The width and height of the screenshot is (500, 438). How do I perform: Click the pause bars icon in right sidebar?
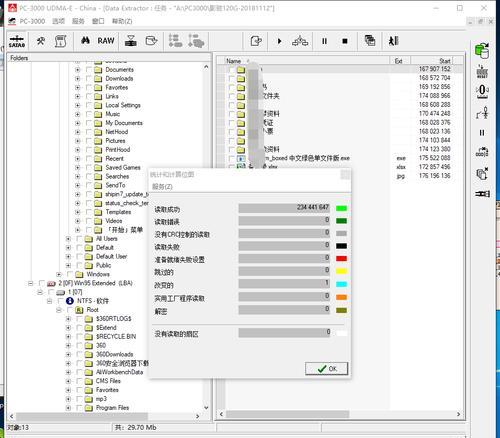coord(482,132)
